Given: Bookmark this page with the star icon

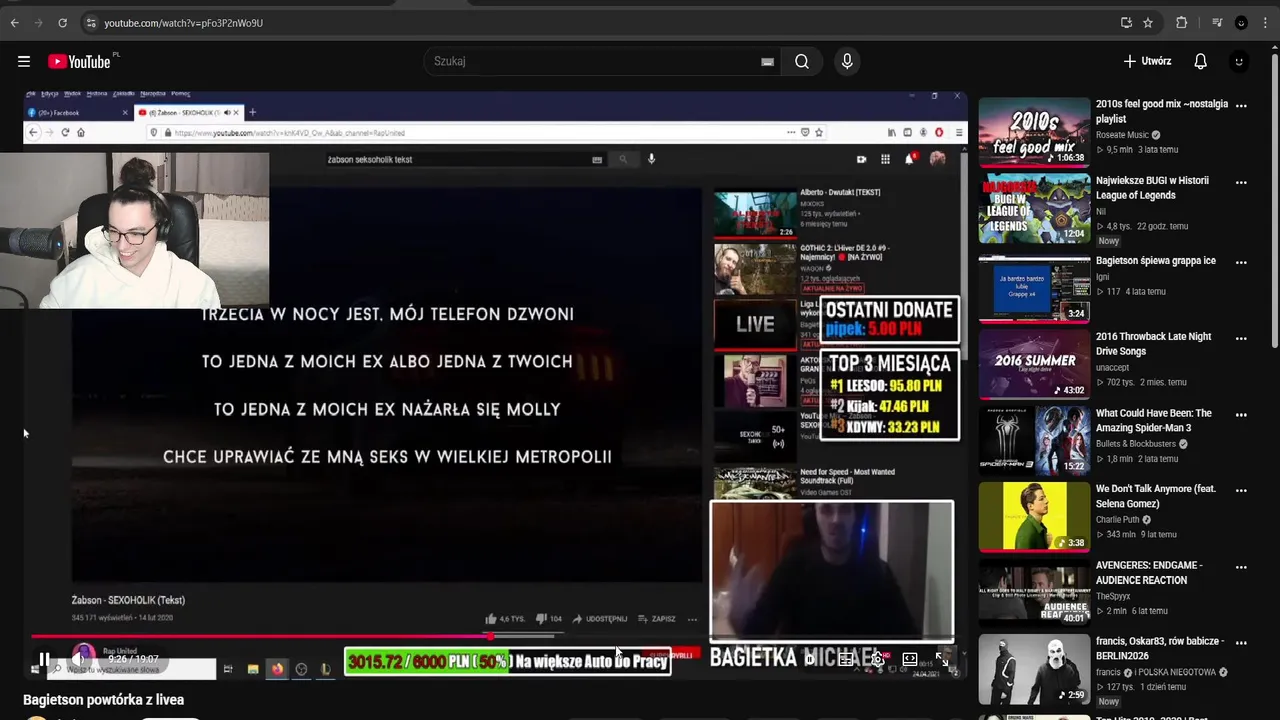Looking at the screenshot, I should (1148, 22).
